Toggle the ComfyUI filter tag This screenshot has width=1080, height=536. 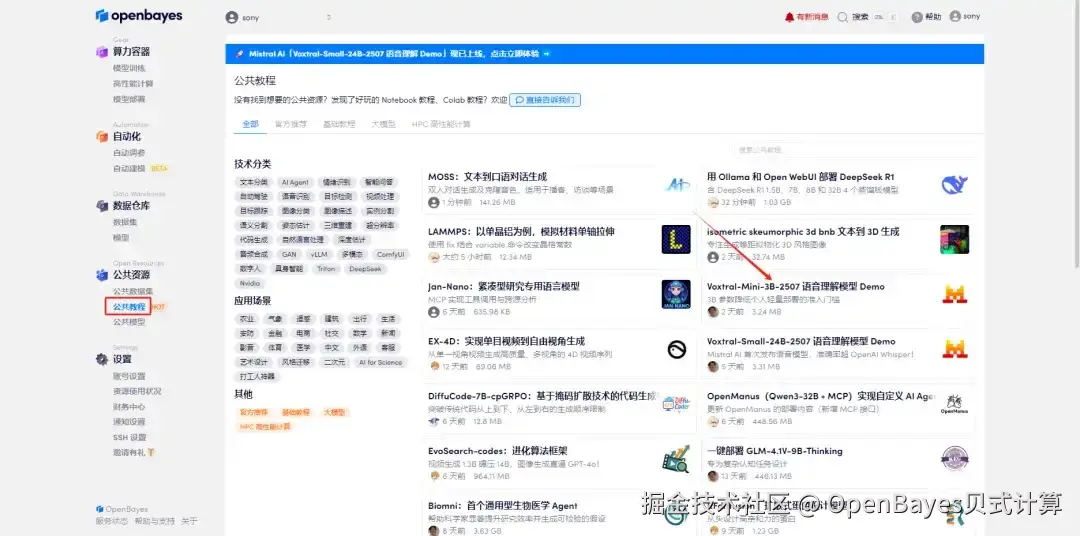tap(391, 254)
